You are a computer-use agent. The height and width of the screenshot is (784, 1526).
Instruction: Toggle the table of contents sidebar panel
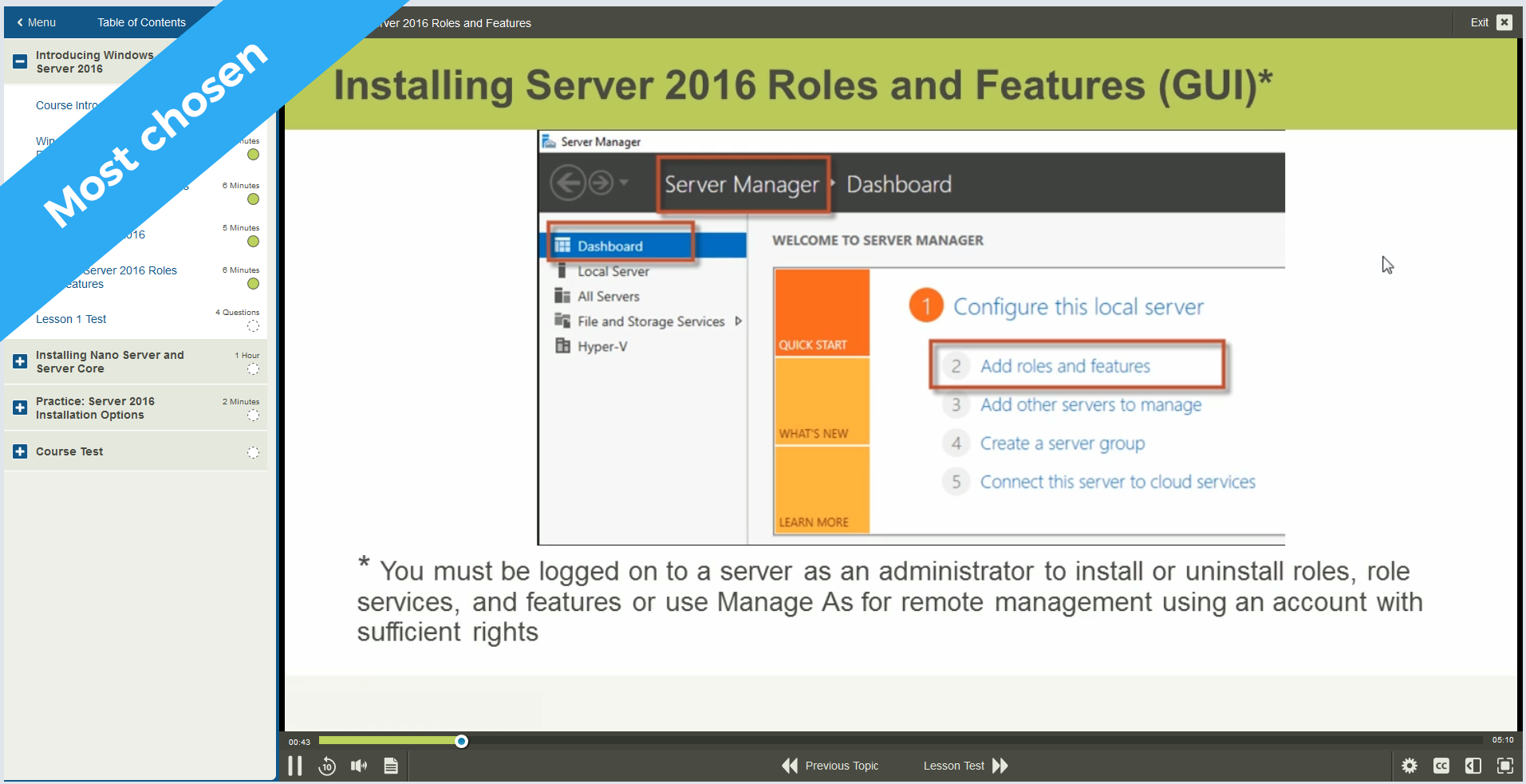[1473, 766]
